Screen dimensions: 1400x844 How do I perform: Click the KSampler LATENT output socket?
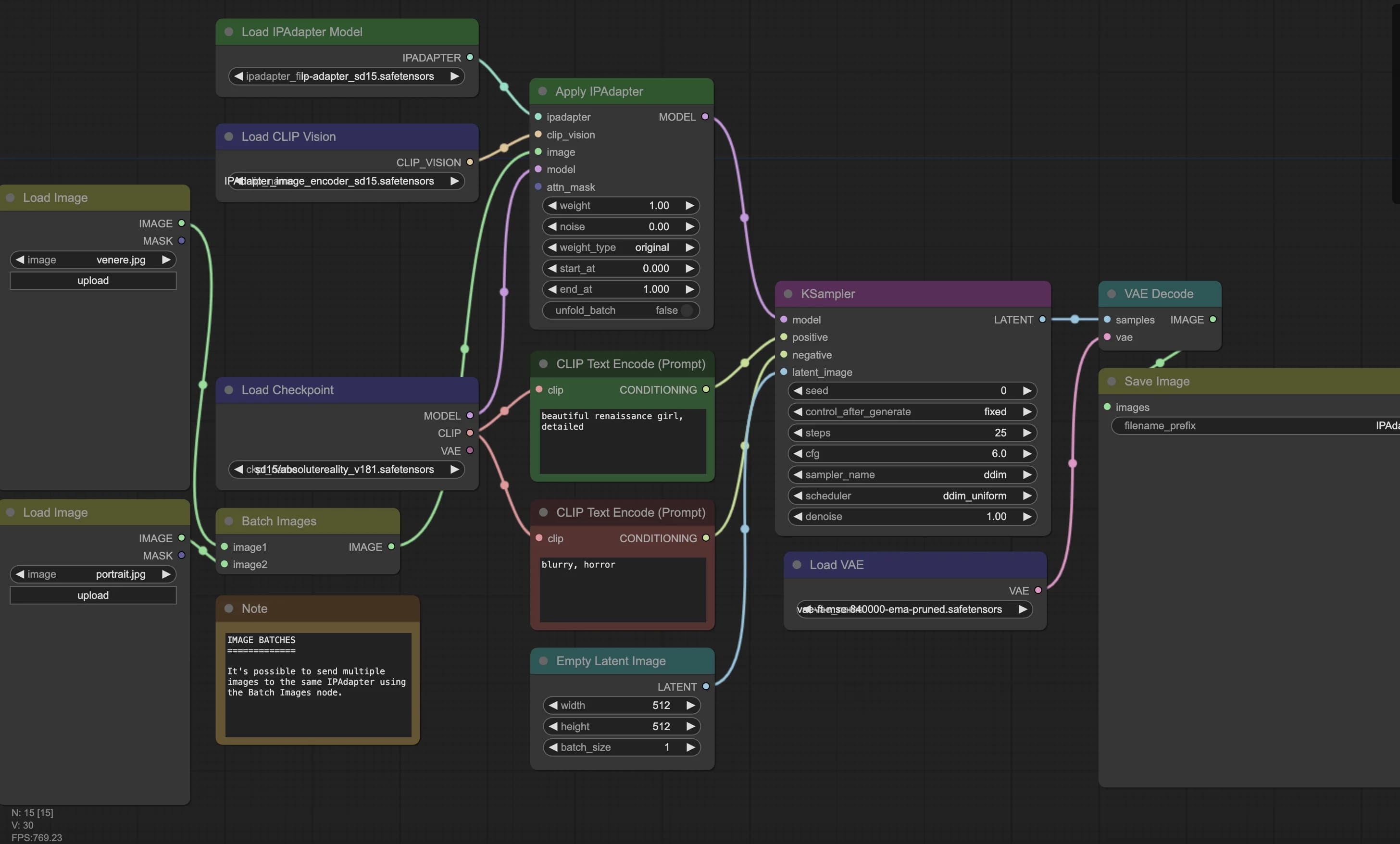[x=1042, y=319]
